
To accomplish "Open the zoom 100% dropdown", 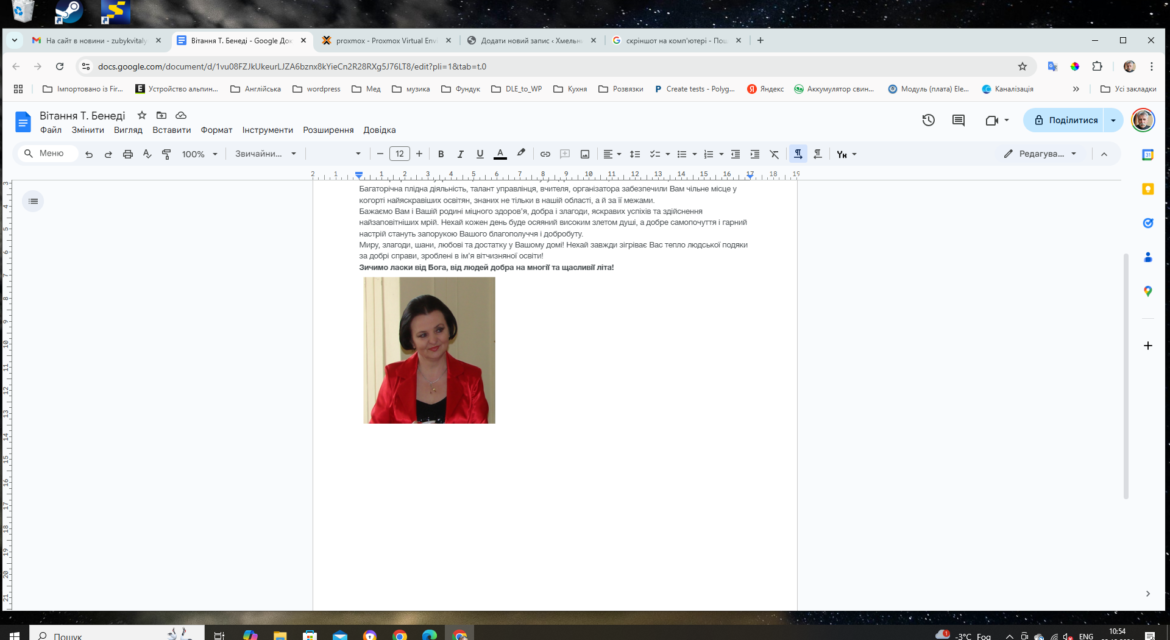I will (x=199, y=154).
